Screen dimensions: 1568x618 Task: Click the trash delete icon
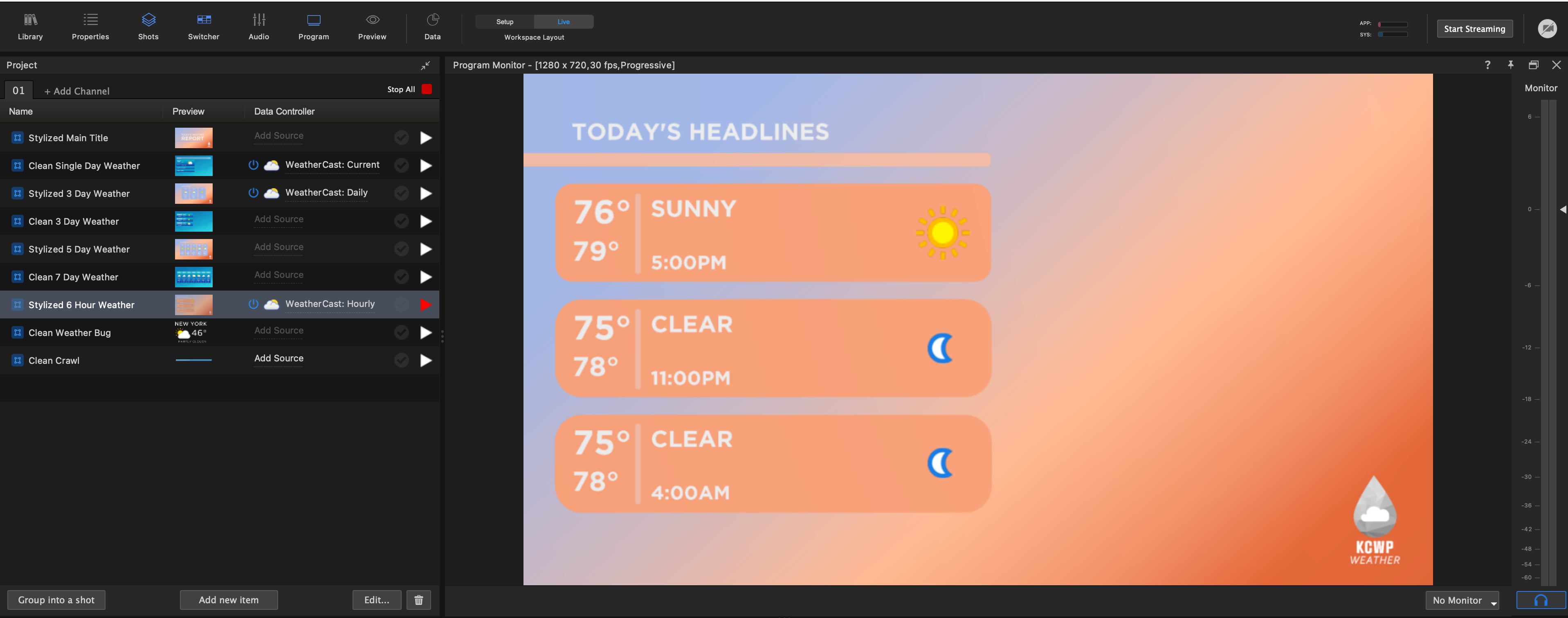(x=419, y=600)
